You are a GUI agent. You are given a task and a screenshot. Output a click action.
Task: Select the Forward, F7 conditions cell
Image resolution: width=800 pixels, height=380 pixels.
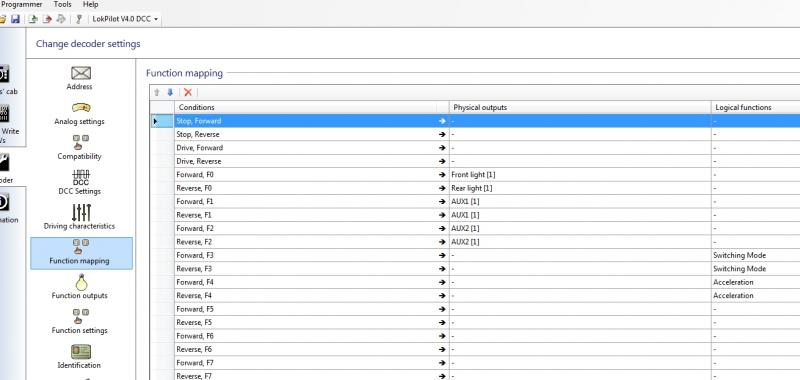pyautogui.click(x=305, y=363)
